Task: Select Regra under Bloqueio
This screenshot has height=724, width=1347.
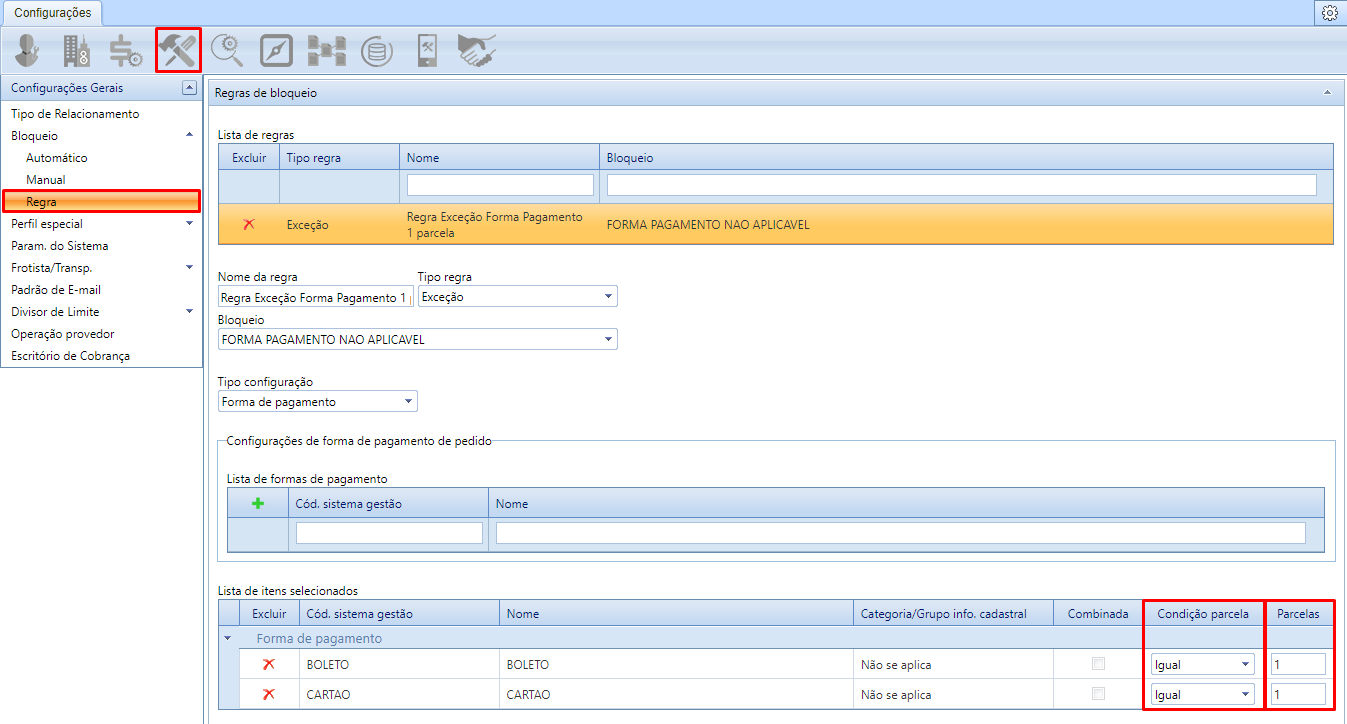Action: tap(101, 202)
